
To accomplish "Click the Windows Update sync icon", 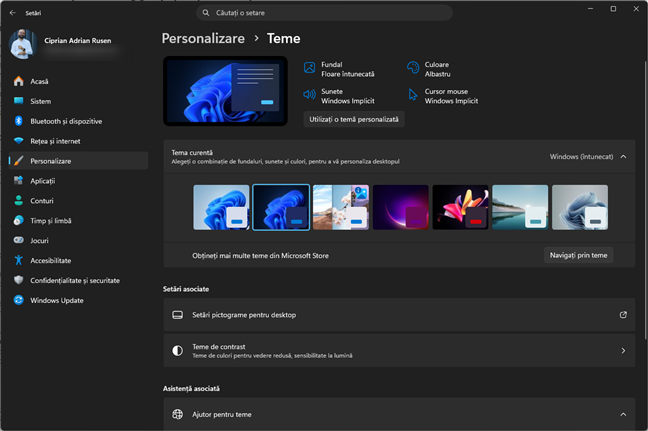I will [x=19, y=300].
